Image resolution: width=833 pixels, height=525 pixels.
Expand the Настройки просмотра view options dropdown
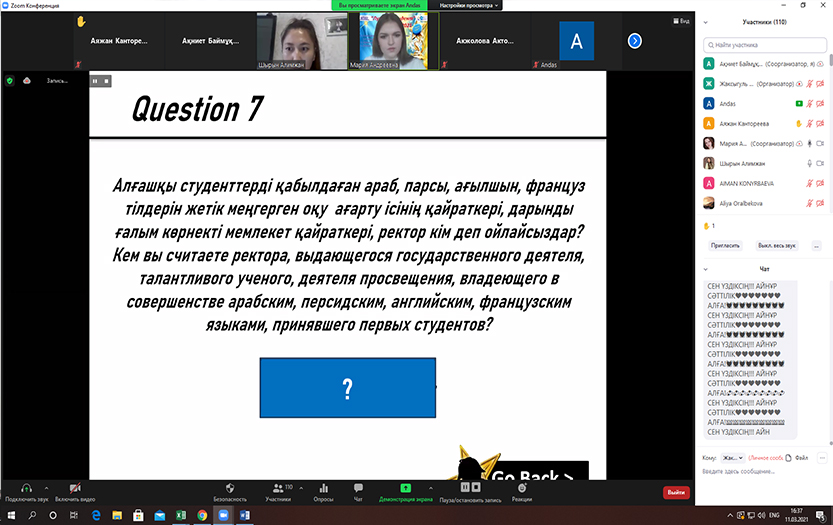[467, 5]
